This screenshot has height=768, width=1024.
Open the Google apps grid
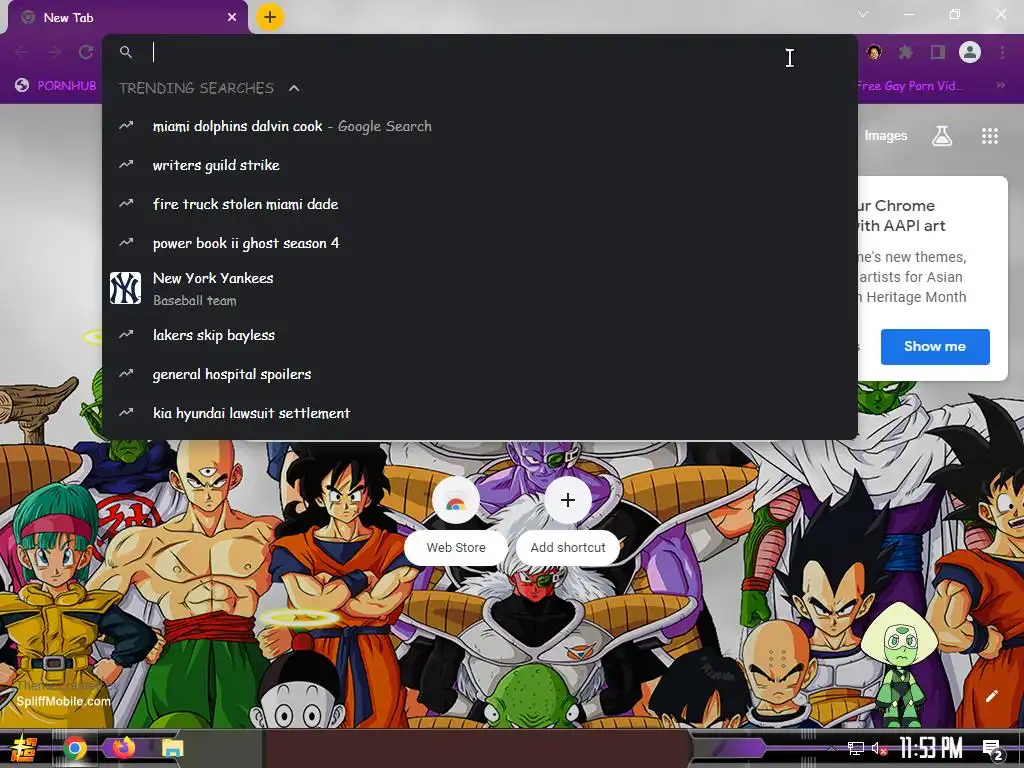(990, 136)
